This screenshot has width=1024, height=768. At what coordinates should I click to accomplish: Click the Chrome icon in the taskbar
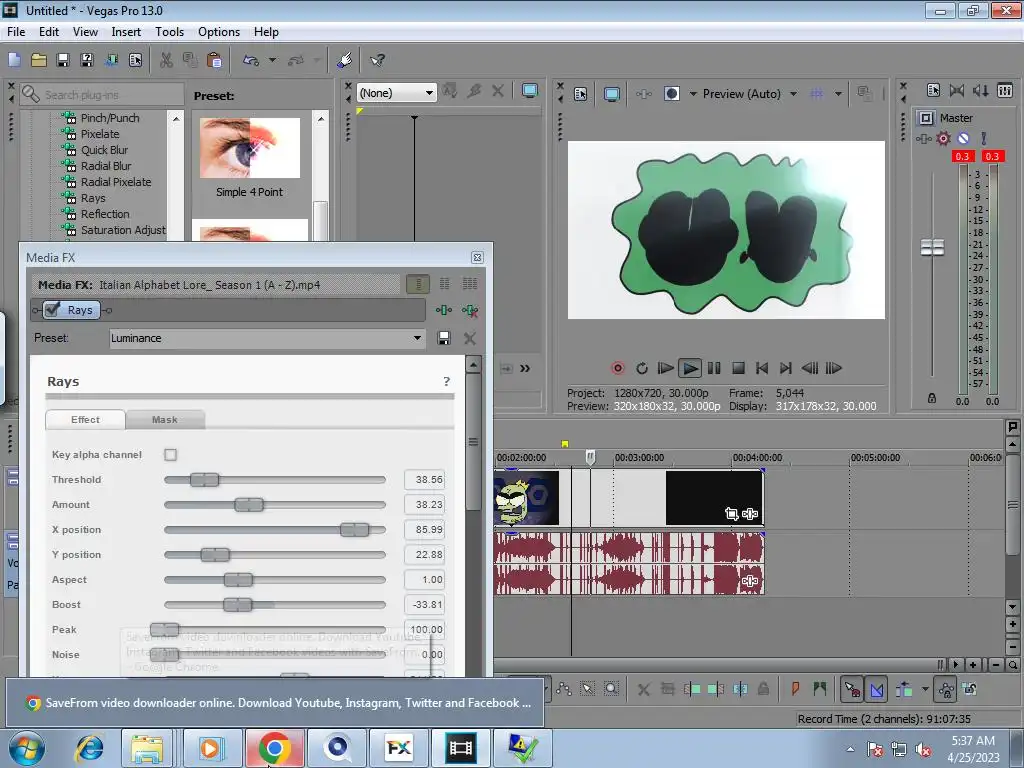tap(274, 748)
